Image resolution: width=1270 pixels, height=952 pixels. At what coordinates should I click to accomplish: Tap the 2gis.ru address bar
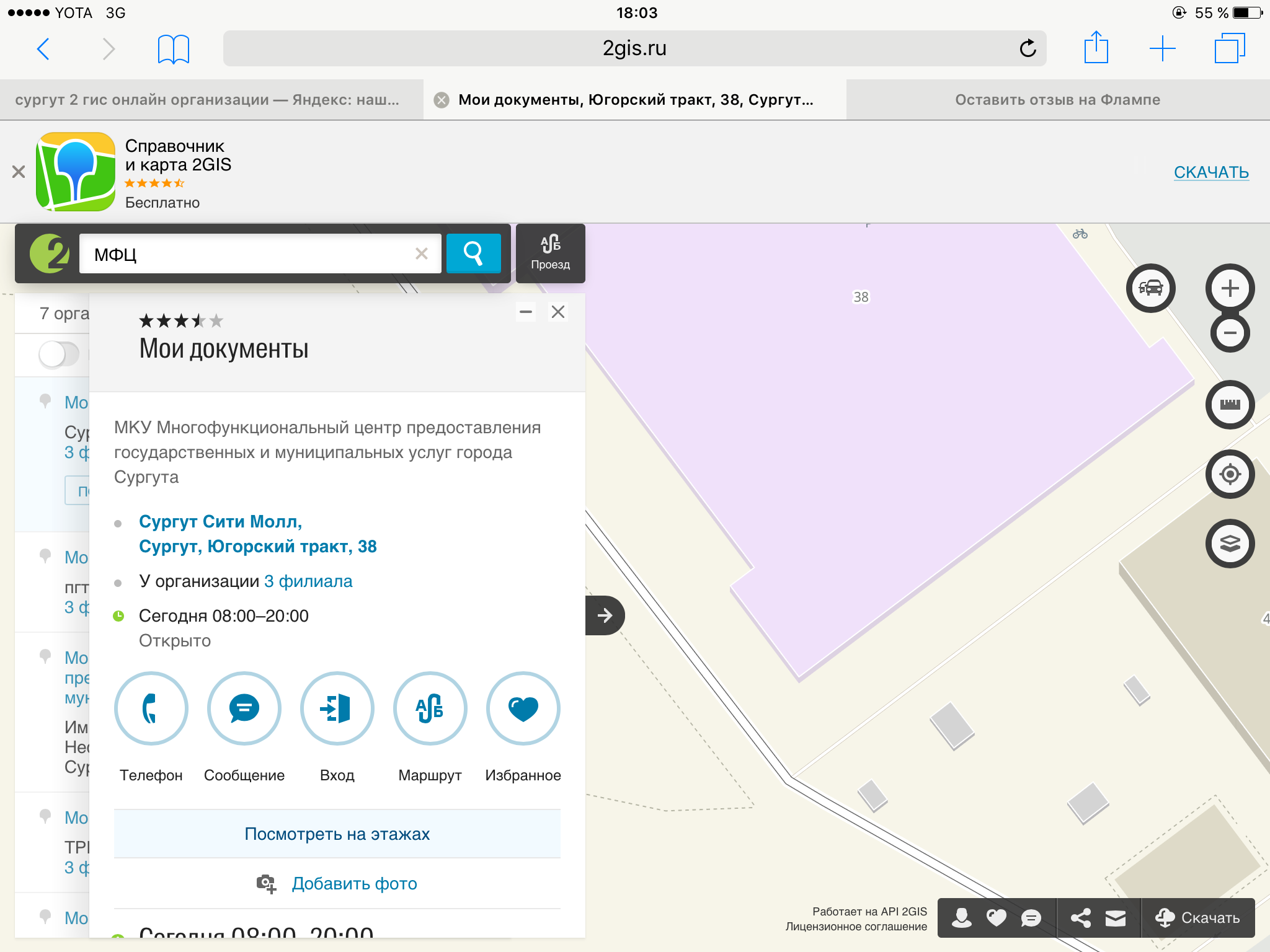(x=634, y=48)
